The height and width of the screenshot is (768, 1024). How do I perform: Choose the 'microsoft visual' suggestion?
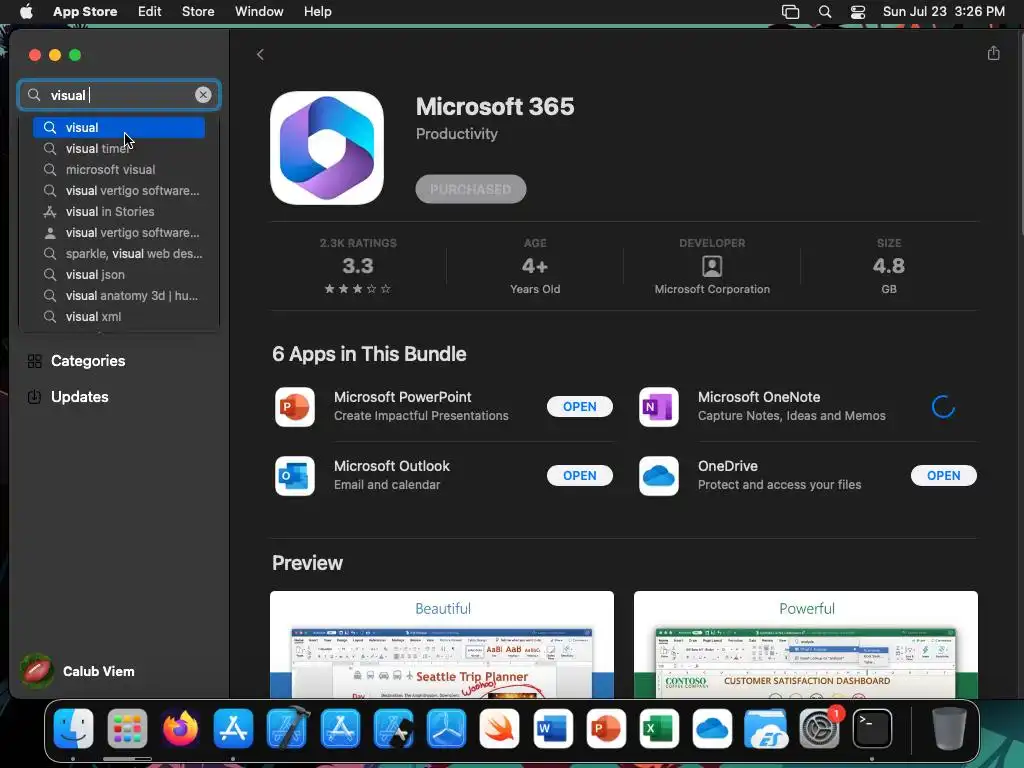[x=119, y=169]
